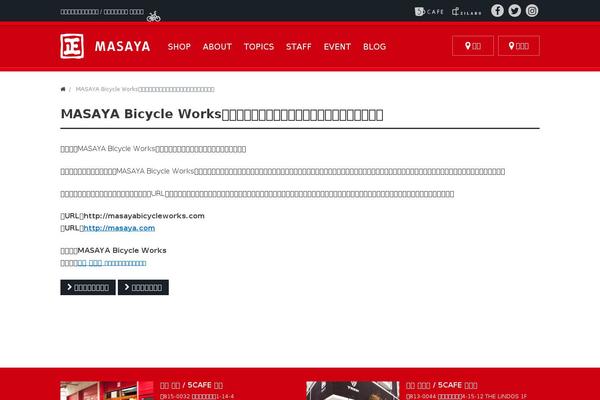Open the ABOUT menu
Screen dimensions: 600x400
tap(217, 47)
